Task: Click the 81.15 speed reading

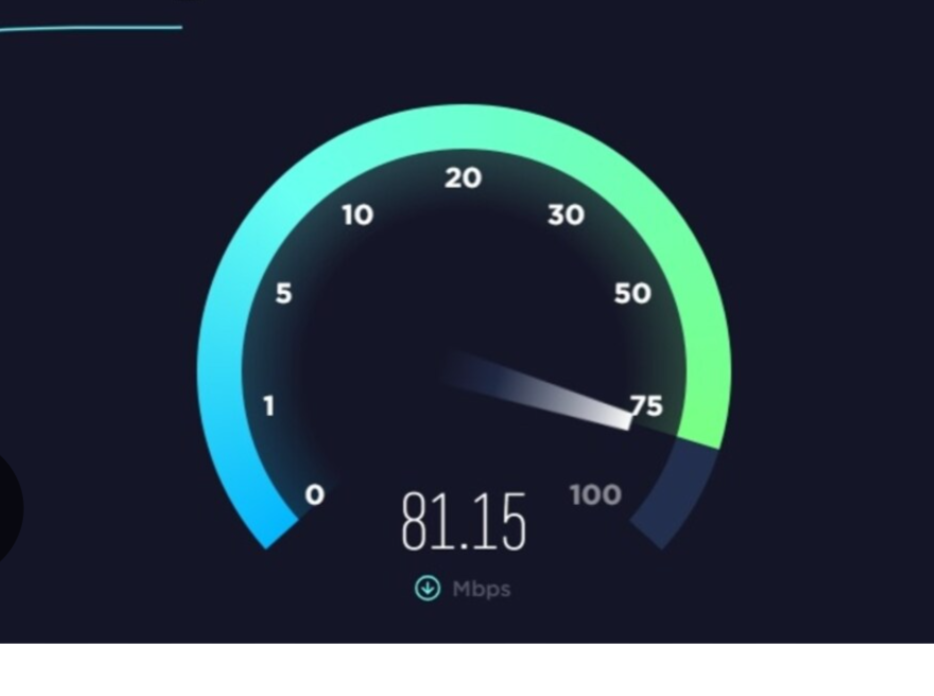Action: (464, 522)
